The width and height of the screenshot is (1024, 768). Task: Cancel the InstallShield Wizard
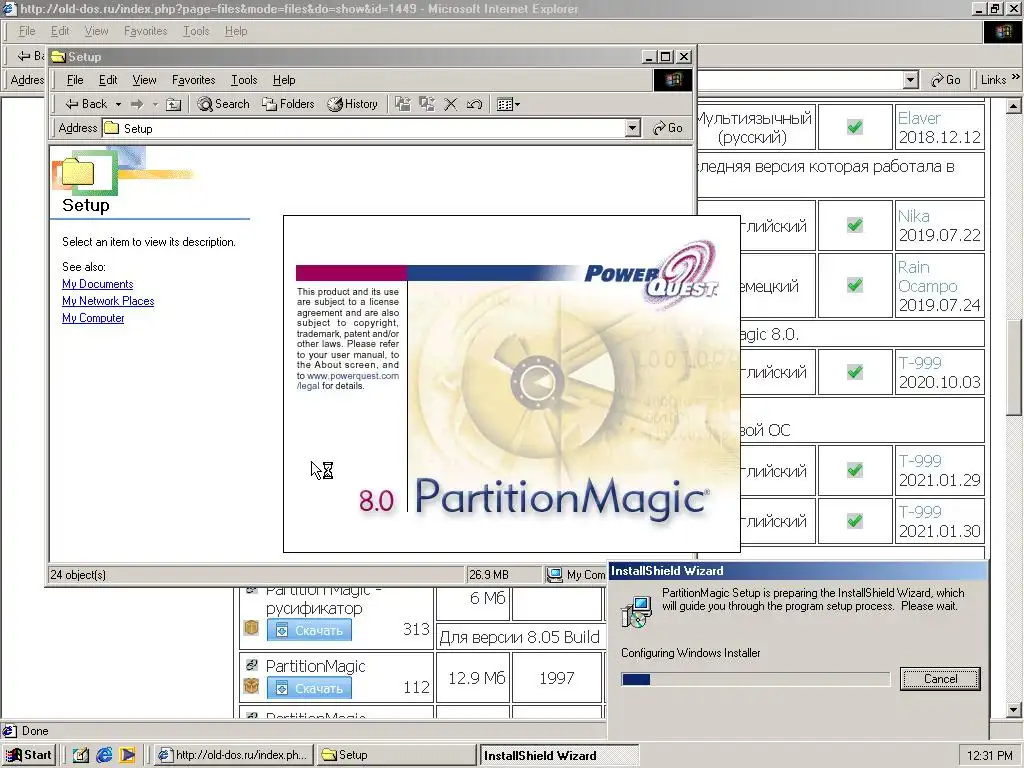pos(940,679)
